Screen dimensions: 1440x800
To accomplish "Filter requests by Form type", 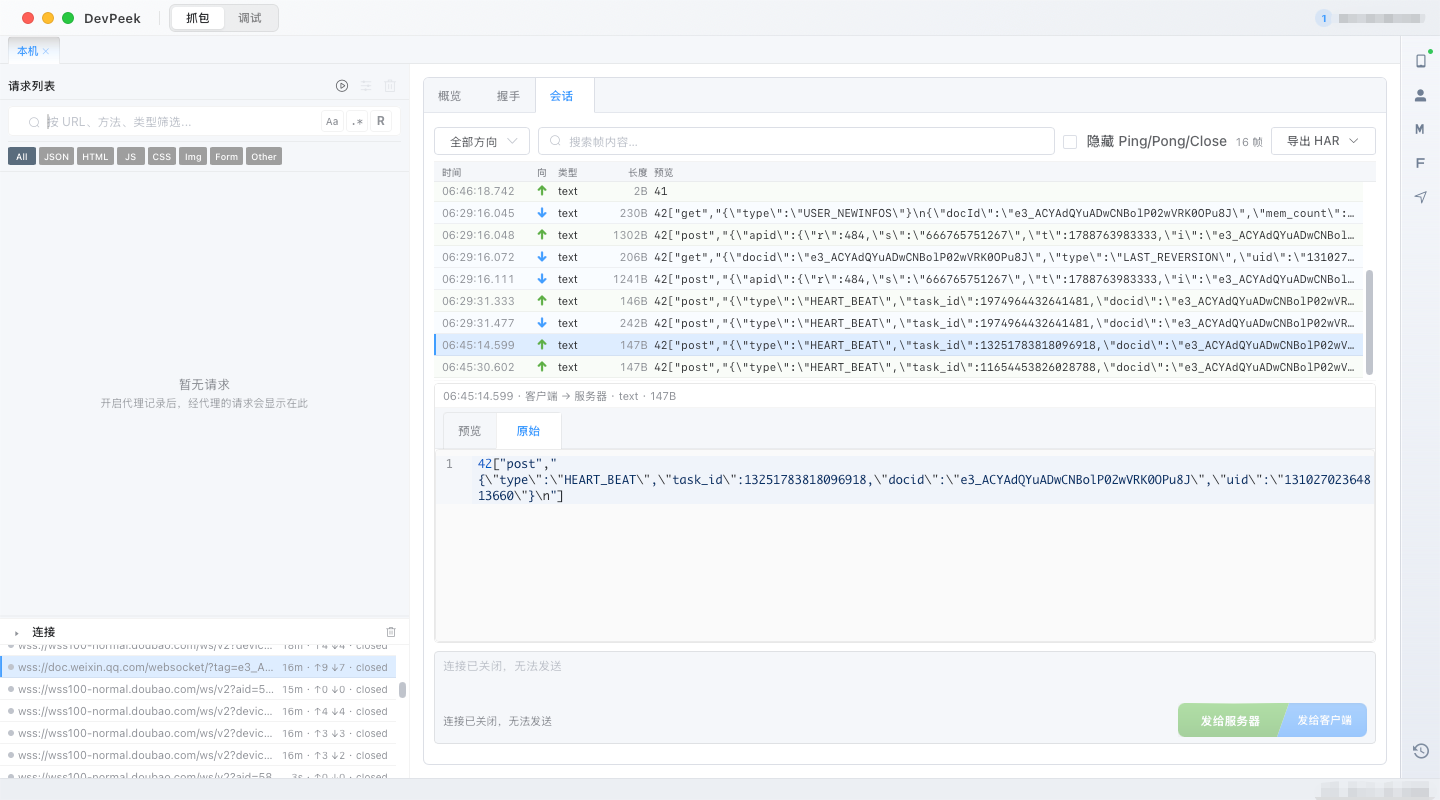I will coord(227,156).
